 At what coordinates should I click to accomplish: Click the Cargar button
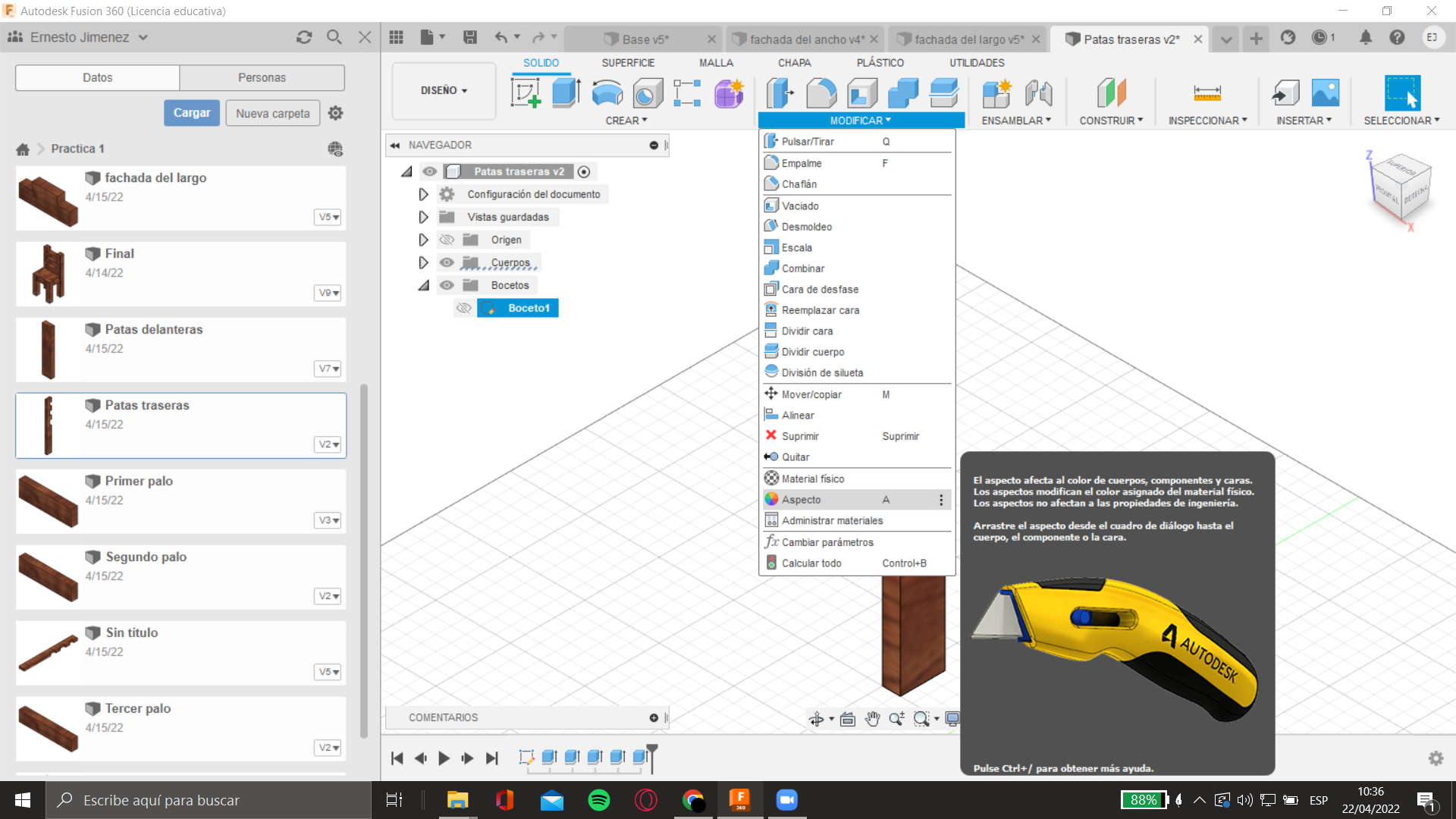pyautogui.click(x=192, y=113)
